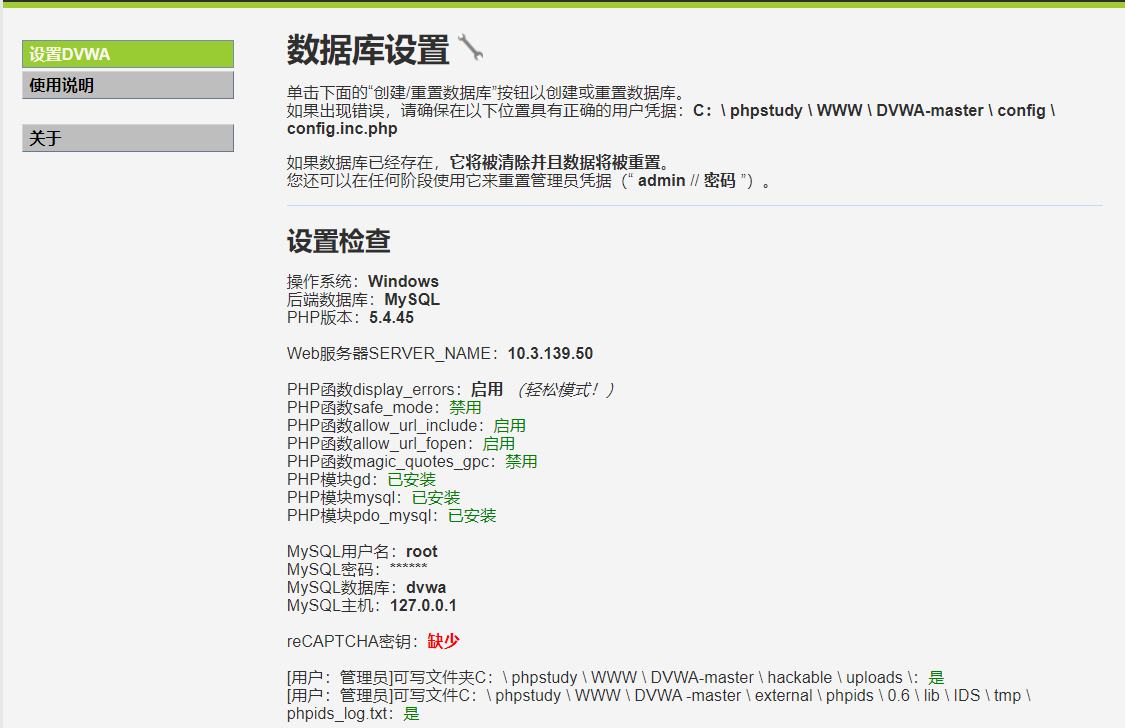Click the wrench icon beside 数据库设置
The image size is (1125, 728).
471,48
